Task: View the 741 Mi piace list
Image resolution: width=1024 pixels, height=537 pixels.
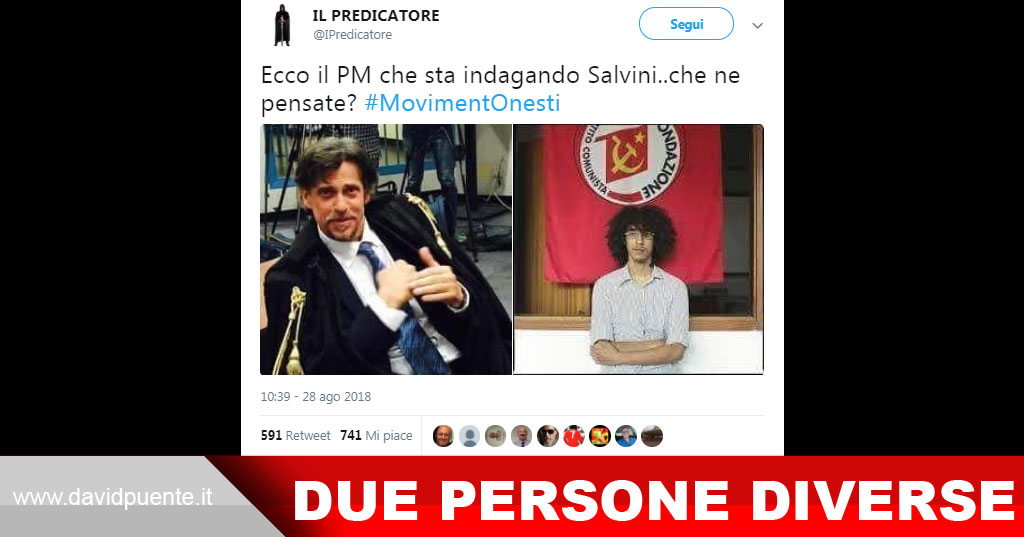Action: tap(376, 436)
